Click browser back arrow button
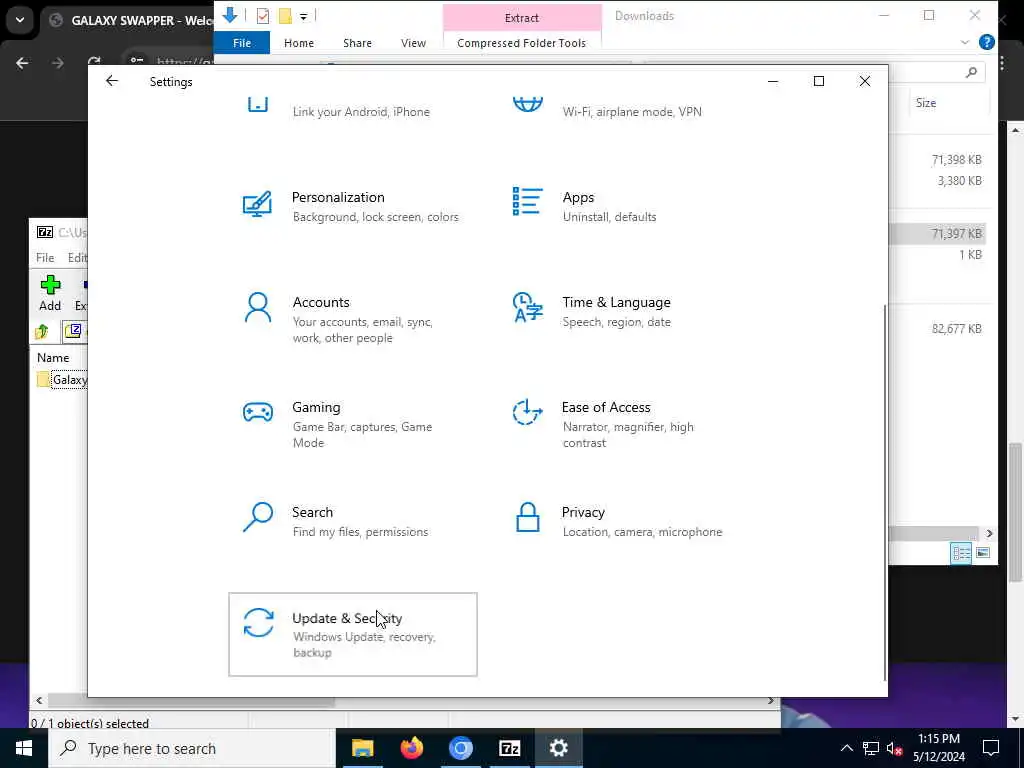 point(22,63)
